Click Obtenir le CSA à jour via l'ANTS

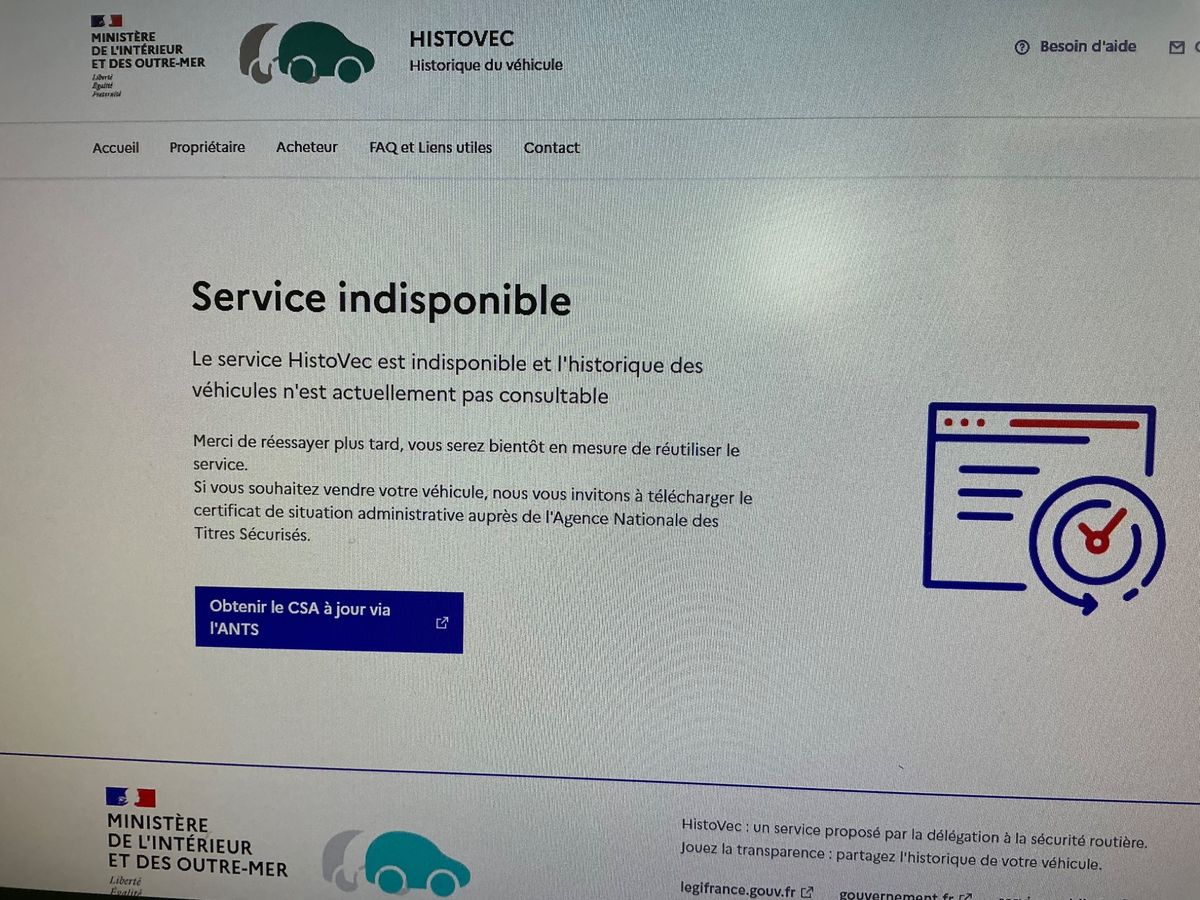[x=329, y=621]
